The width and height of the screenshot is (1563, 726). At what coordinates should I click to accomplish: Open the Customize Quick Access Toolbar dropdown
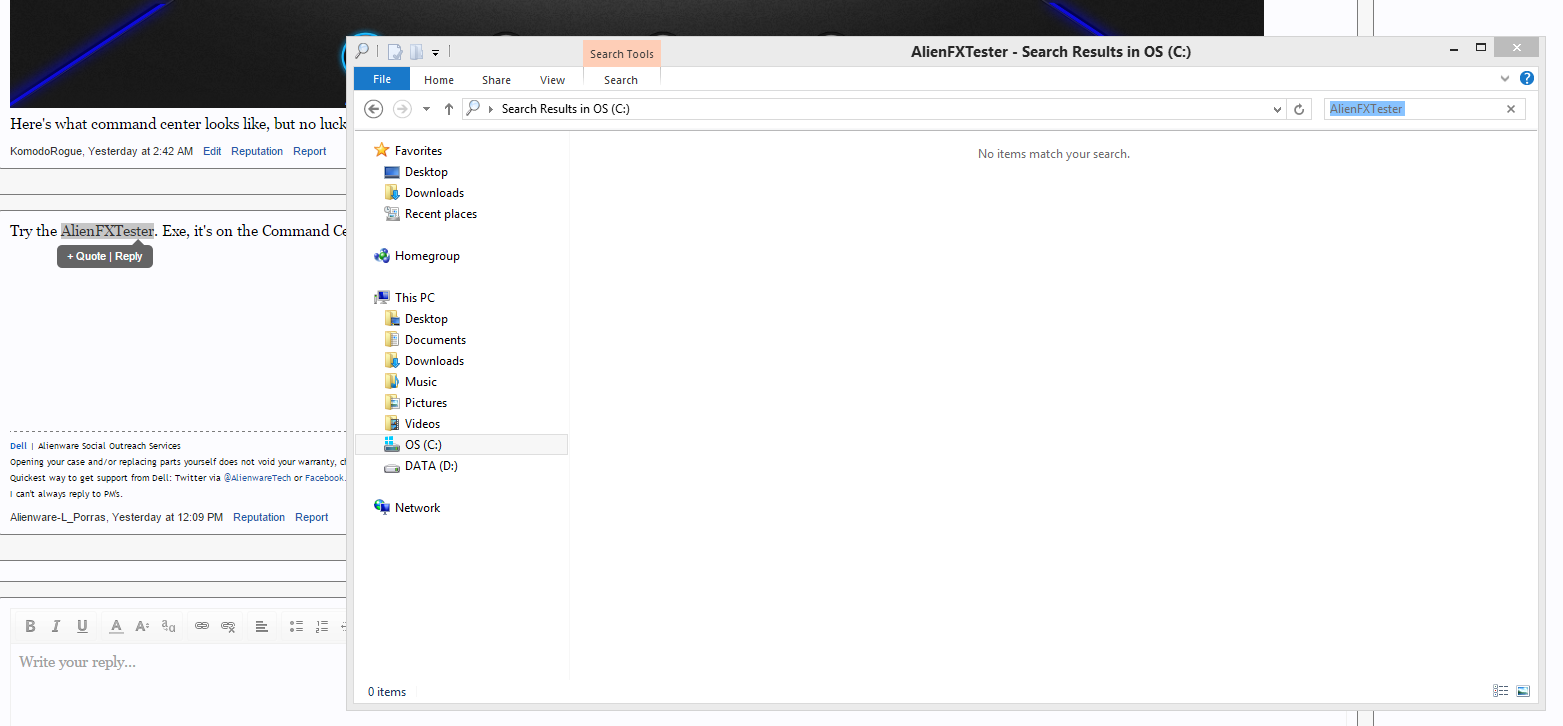click(x=436, y=52)
